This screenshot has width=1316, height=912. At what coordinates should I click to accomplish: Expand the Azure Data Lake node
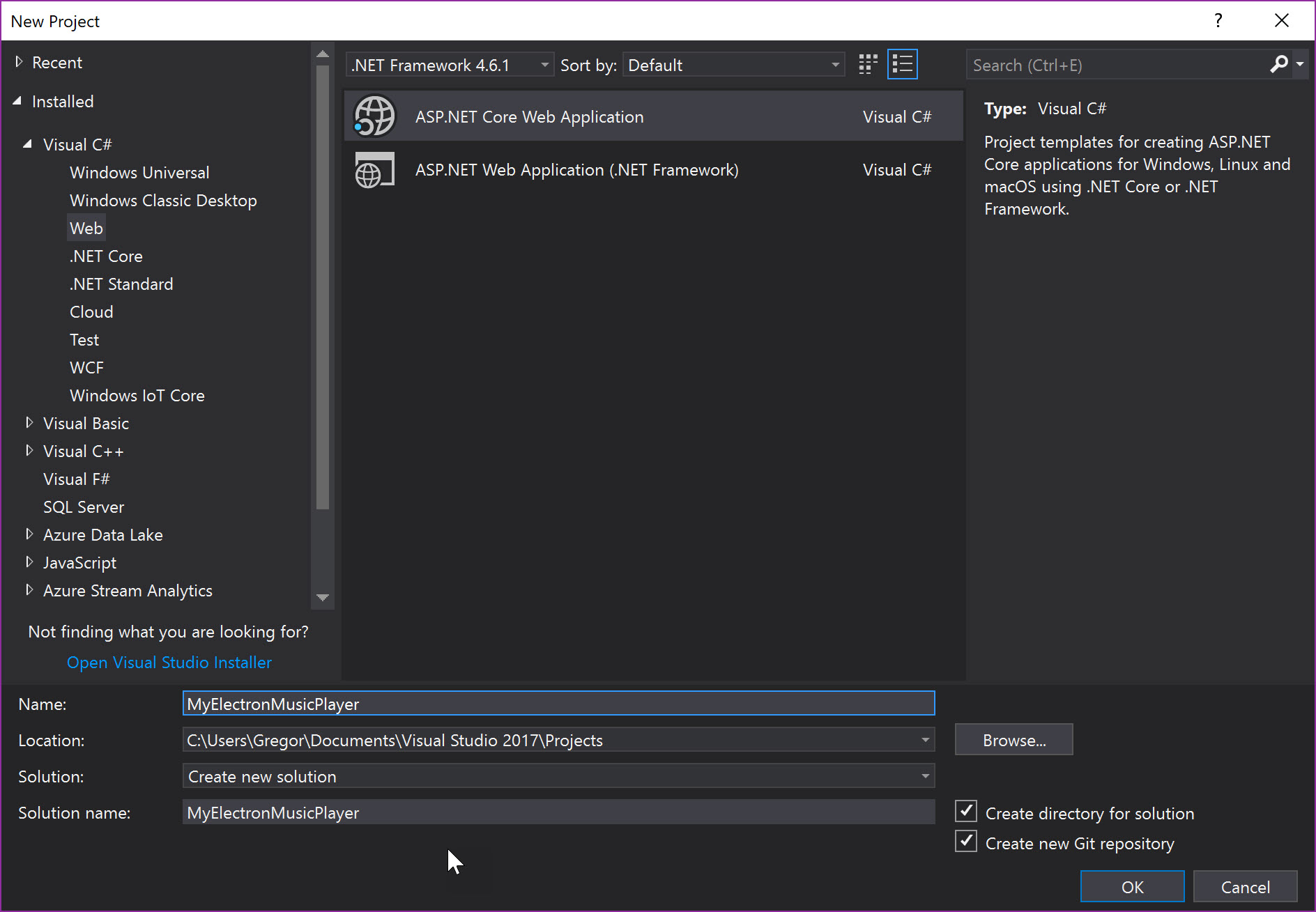(x=29, y=534)
